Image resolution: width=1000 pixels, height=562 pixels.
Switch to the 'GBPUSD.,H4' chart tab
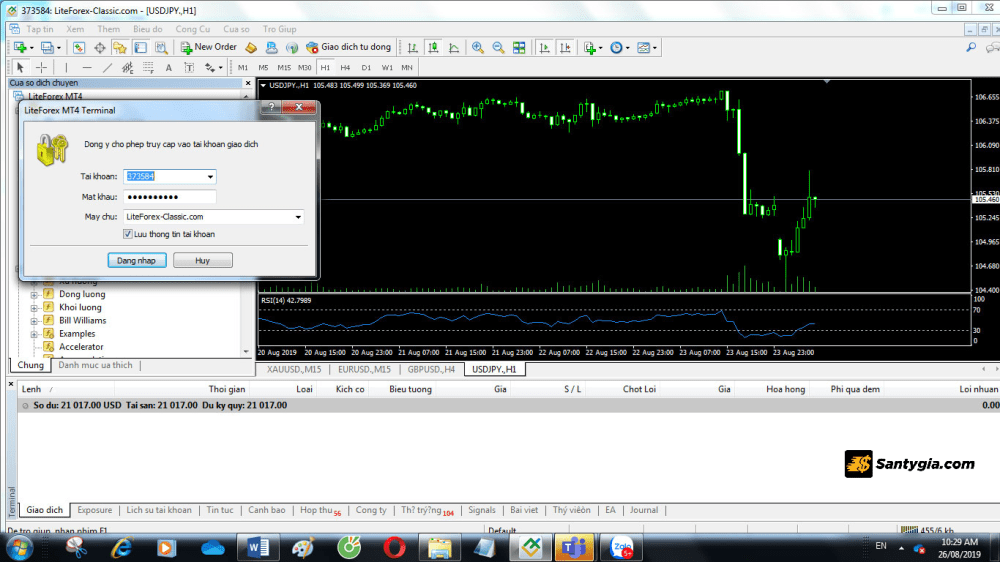(x=431, y=369)
